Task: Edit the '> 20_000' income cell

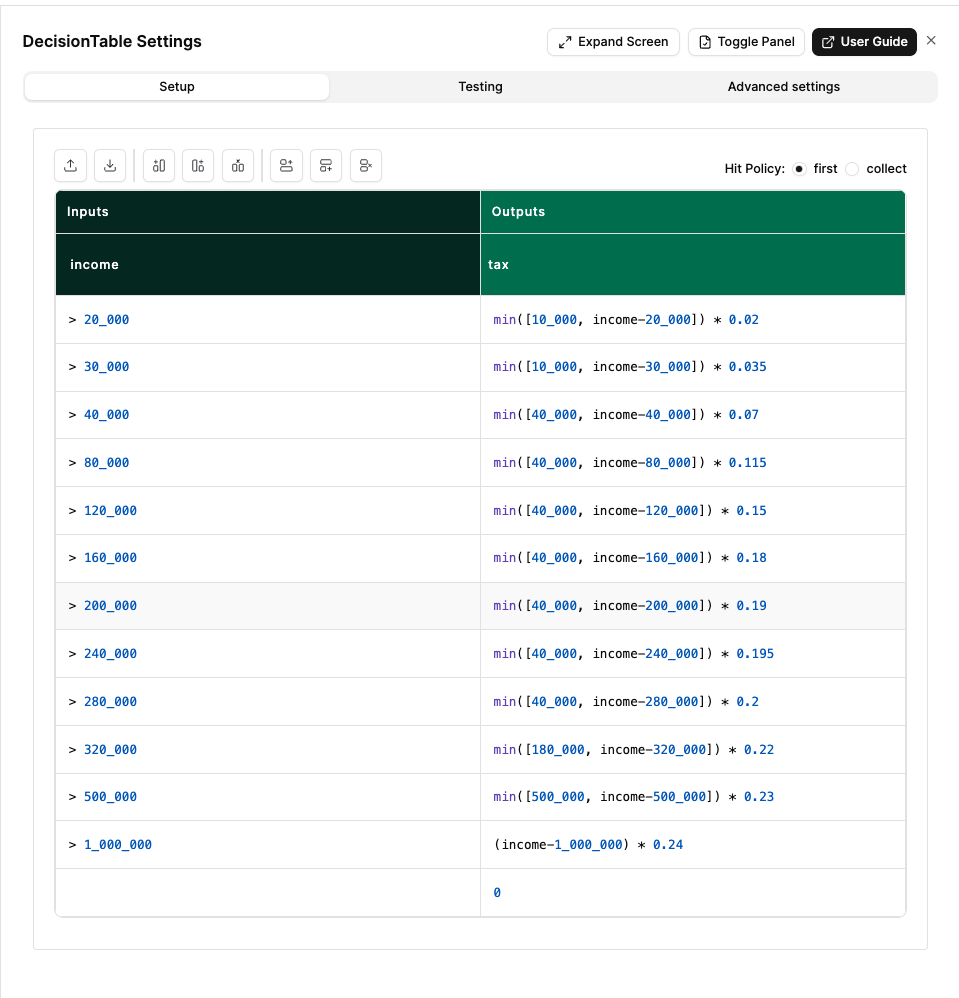Action: click(x=268, y=320)
